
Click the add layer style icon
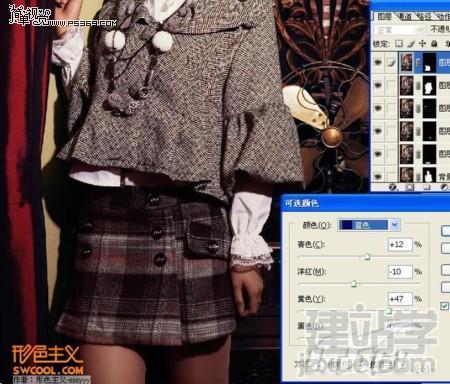coord(393,188)
